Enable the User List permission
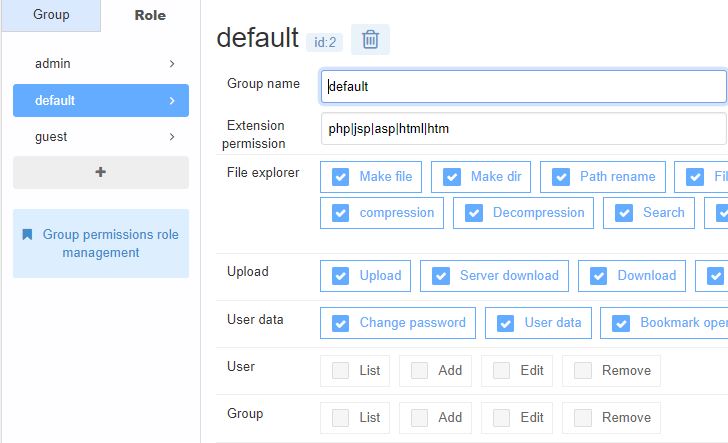 (x=340, y=371)
